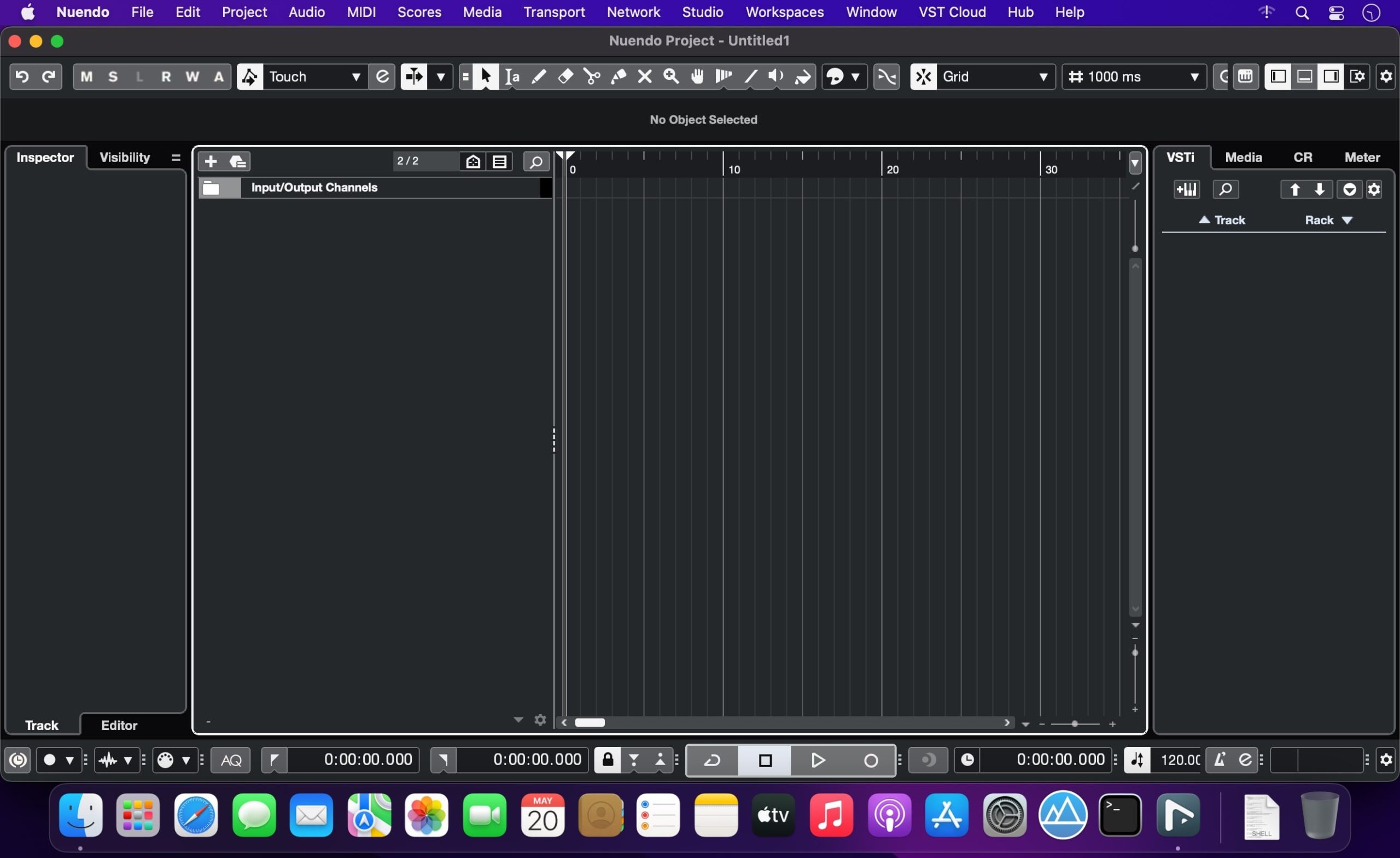Click the Add Track plus icon

[x=211, y=161]
